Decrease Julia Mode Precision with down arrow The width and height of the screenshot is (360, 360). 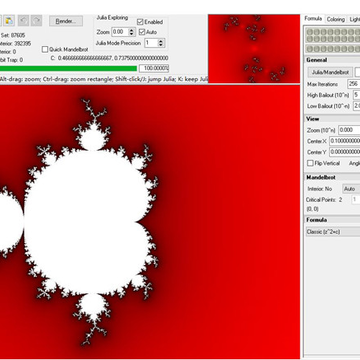(x=161, y=45)
